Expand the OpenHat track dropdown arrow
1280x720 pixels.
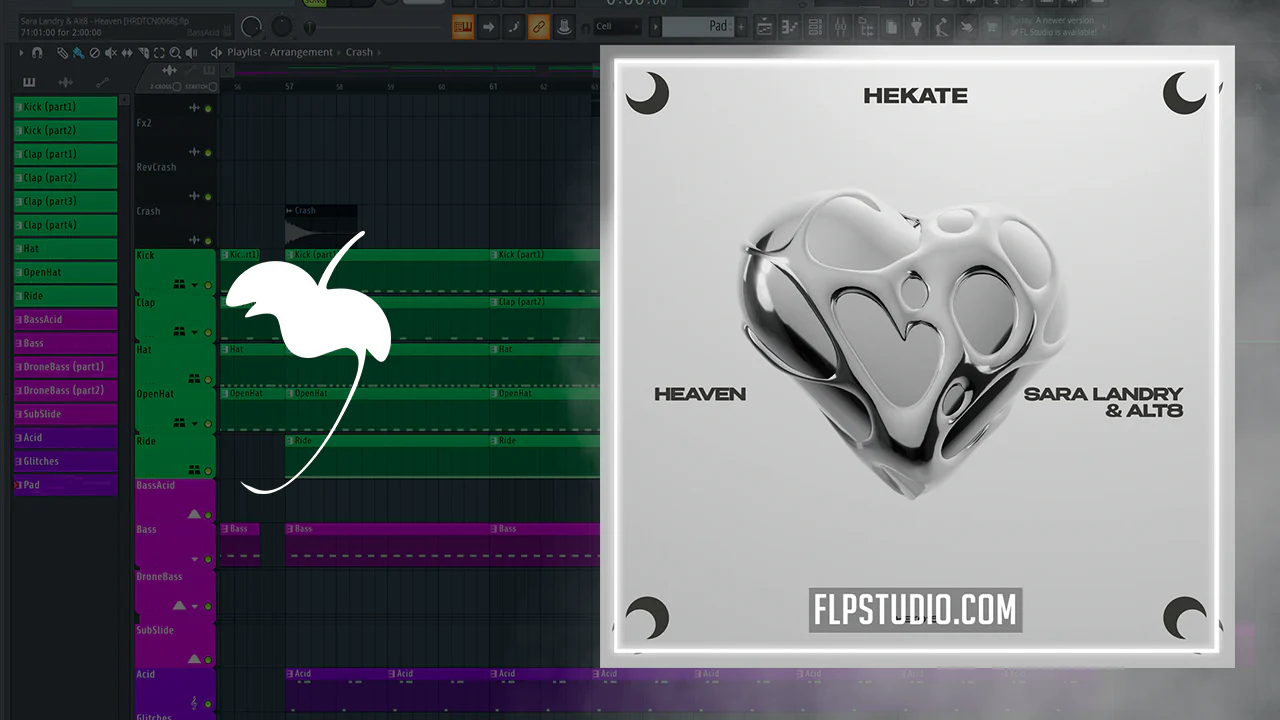(195, 423)
